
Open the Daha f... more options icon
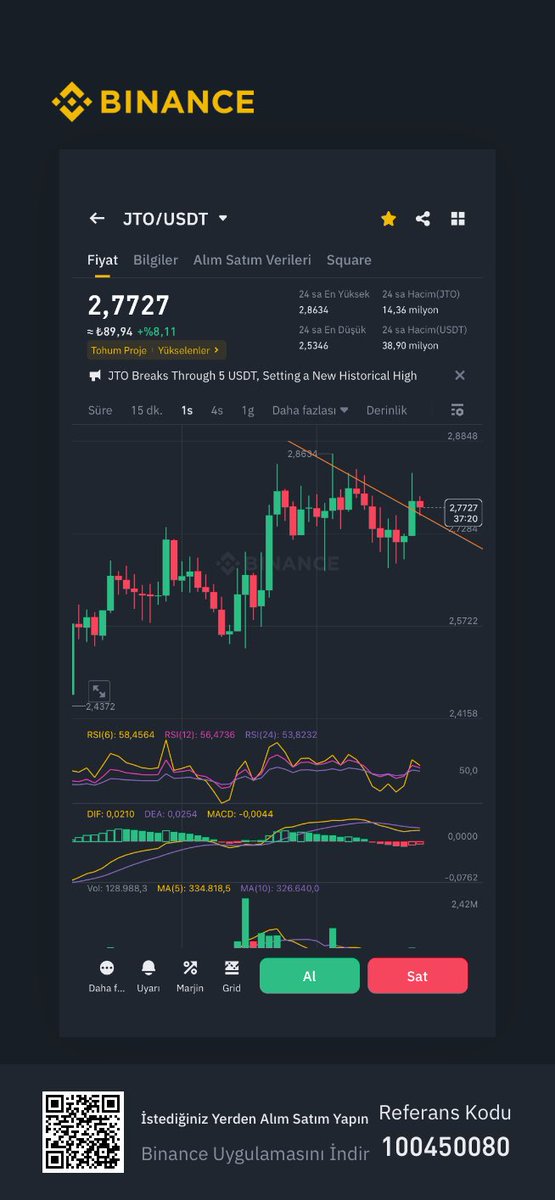(107, 976)
